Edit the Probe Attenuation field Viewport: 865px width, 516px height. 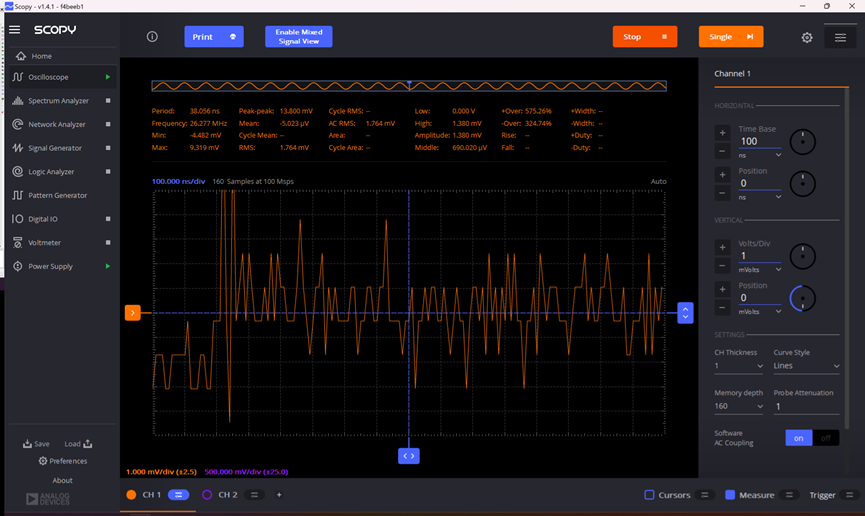coord(806,407)
